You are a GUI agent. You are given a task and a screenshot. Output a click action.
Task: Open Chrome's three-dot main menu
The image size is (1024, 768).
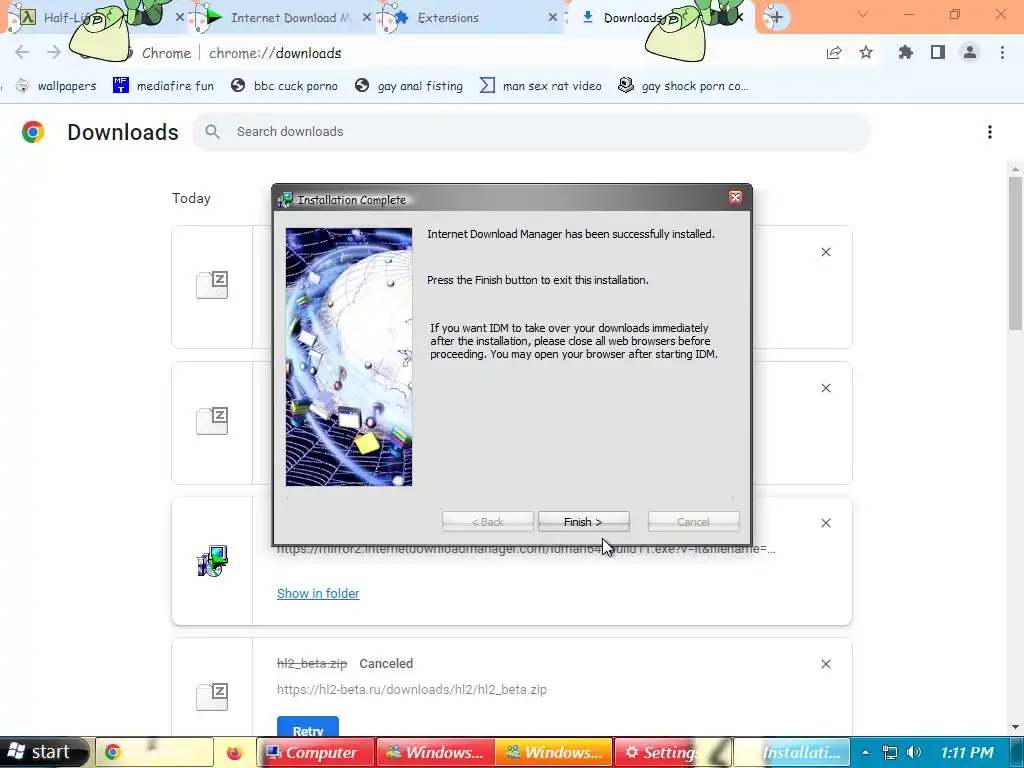[x=1002, y=53]
